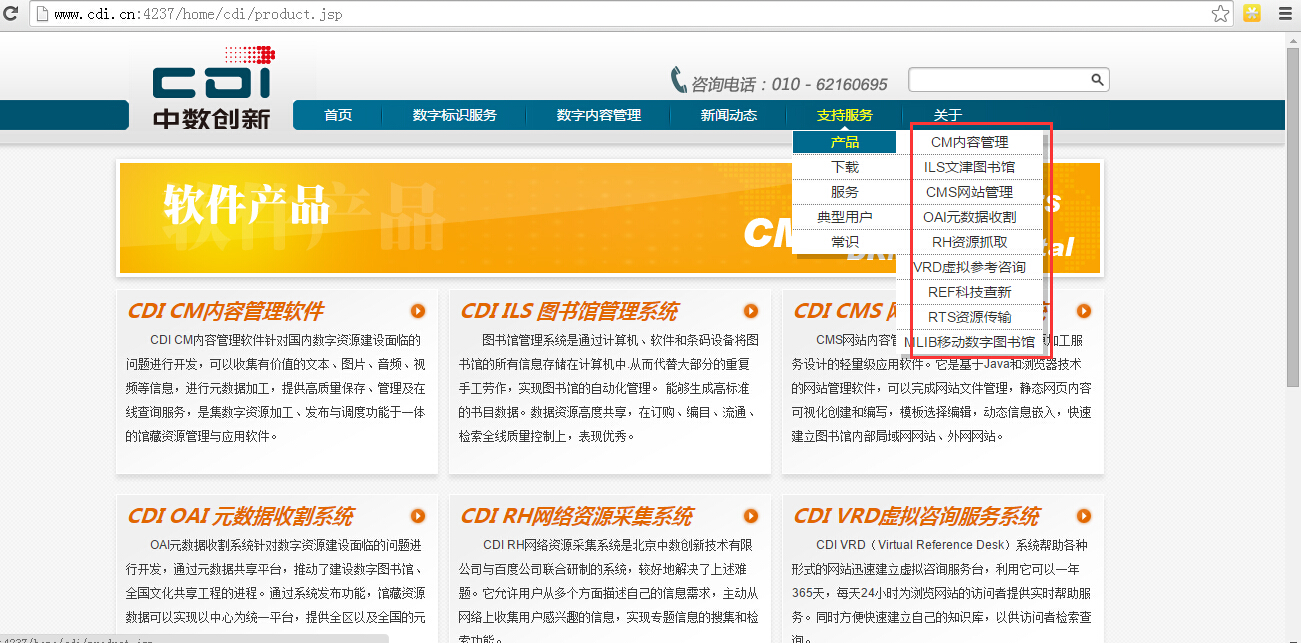
Task: Choose OAI元数据收割 in submenu
Action: pyautogui.click(x=970, y=217)
